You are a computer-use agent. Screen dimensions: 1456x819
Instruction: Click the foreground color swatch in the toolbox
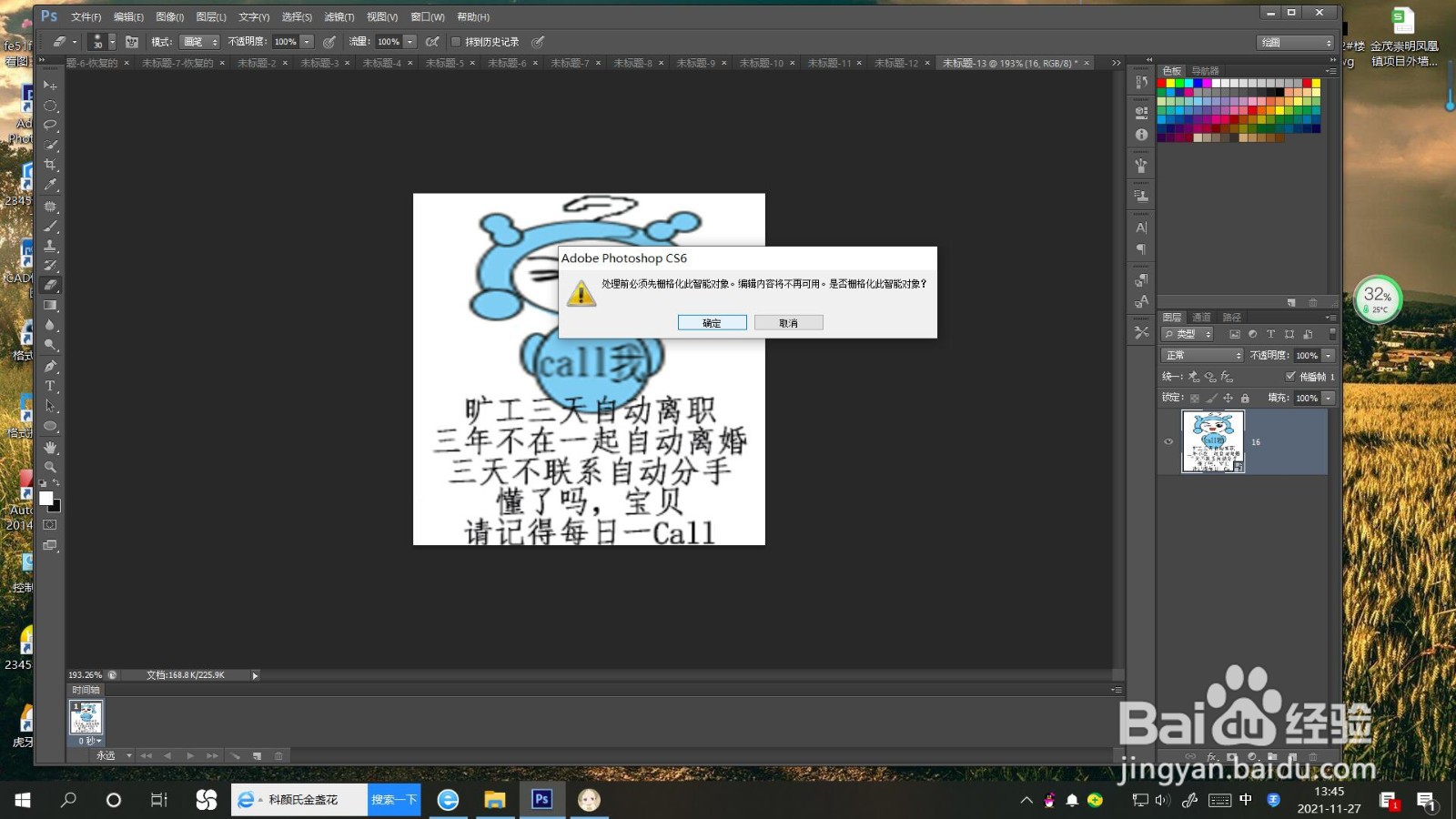[46, 498]
